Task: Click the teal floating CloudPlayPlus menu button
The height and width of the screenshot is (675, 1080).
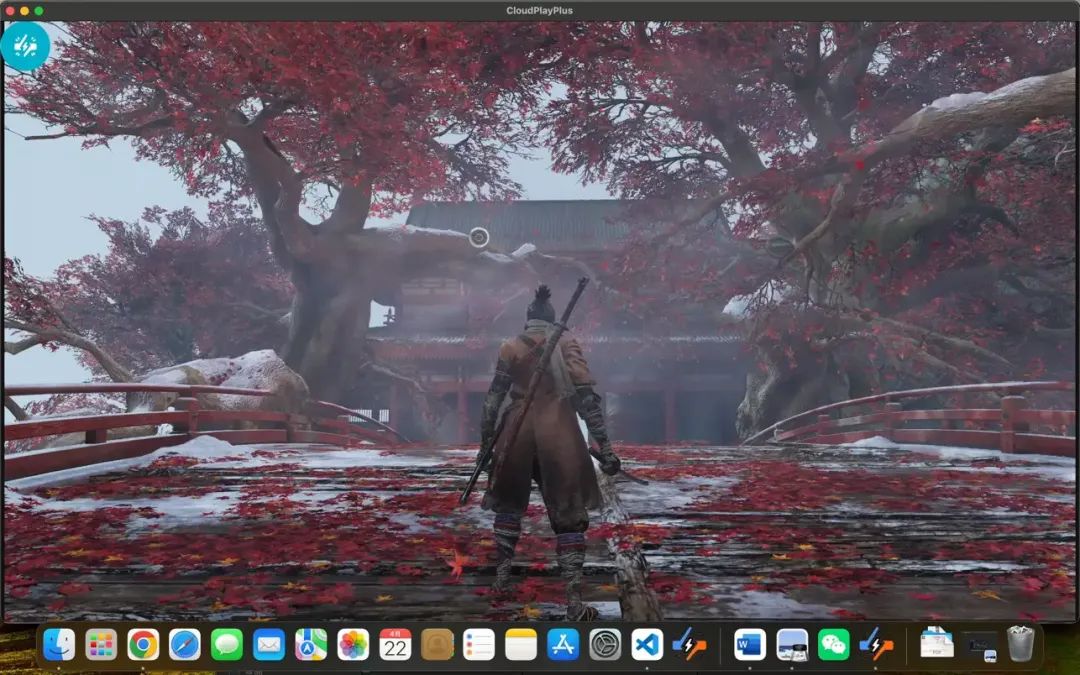Action: (x=25, y=46)
